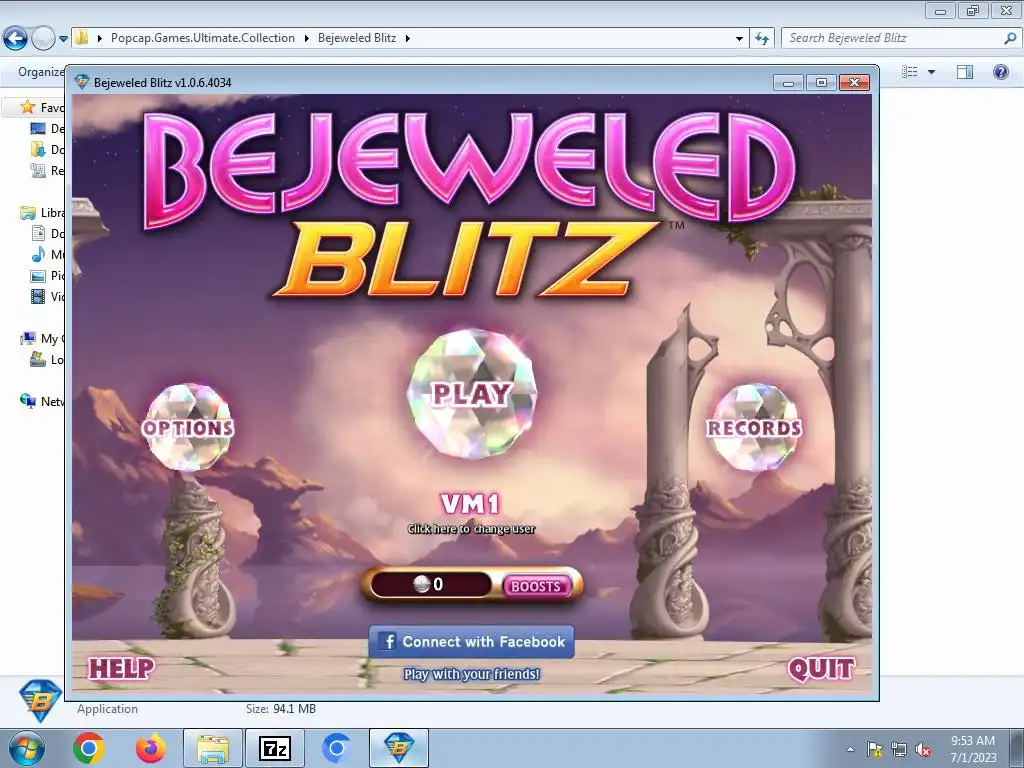
Task: Start a game with the PLAY gem
Action: [x=472, y=394]
